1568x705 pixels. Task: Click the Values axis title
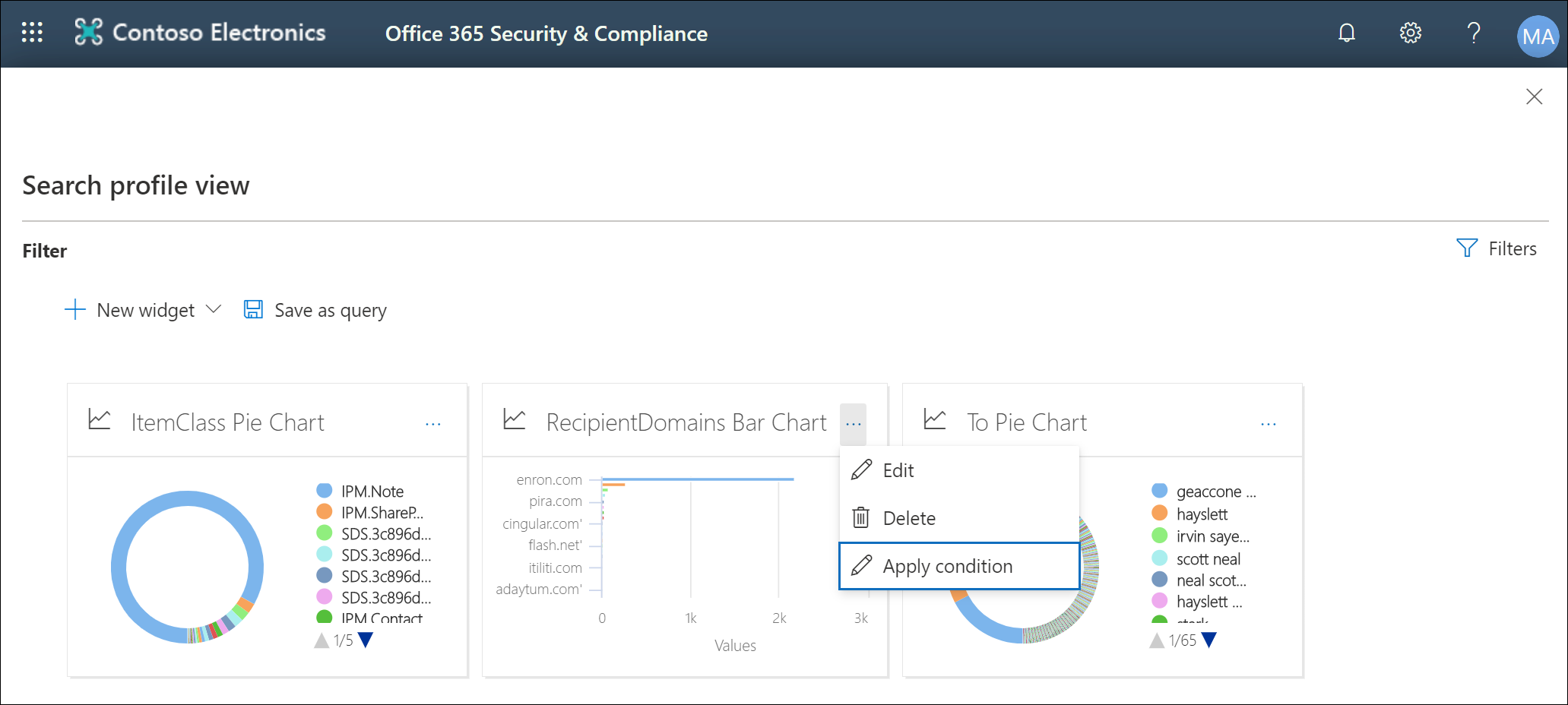735,646
